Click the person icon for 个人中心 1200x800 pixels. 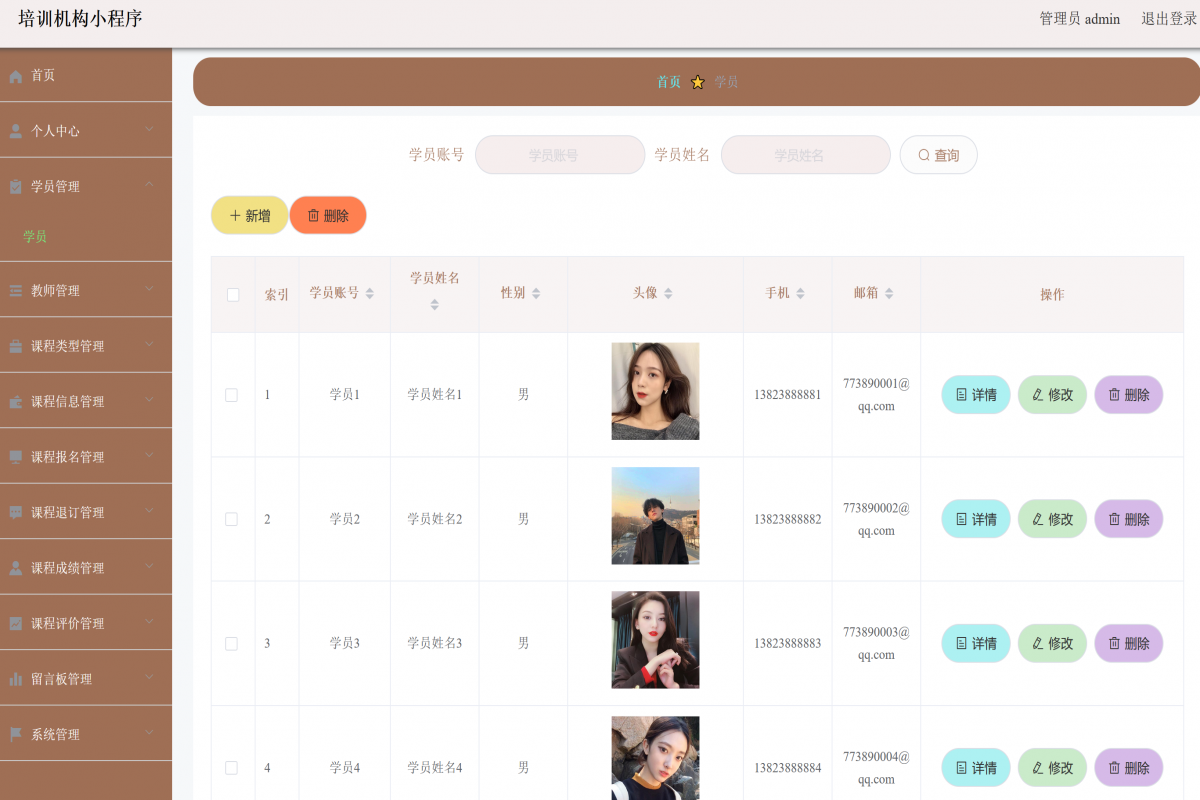16,131
